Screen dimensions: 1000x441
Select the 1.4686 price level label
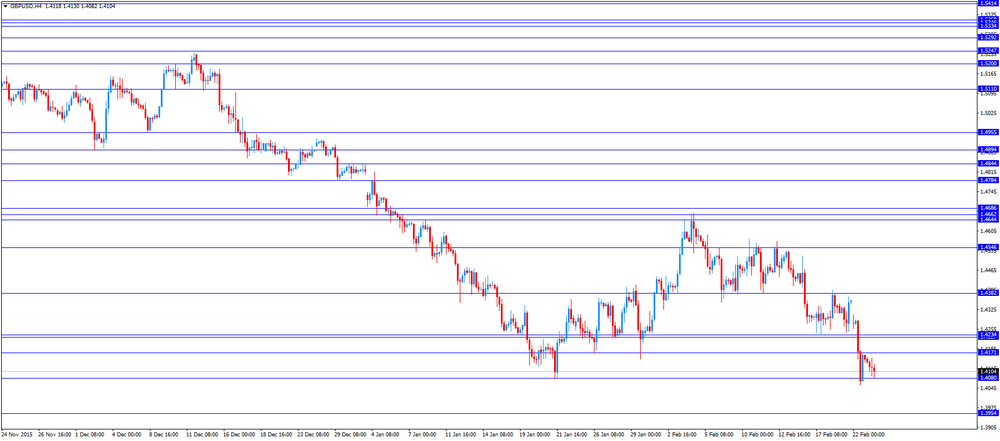(x=987, y=208)
